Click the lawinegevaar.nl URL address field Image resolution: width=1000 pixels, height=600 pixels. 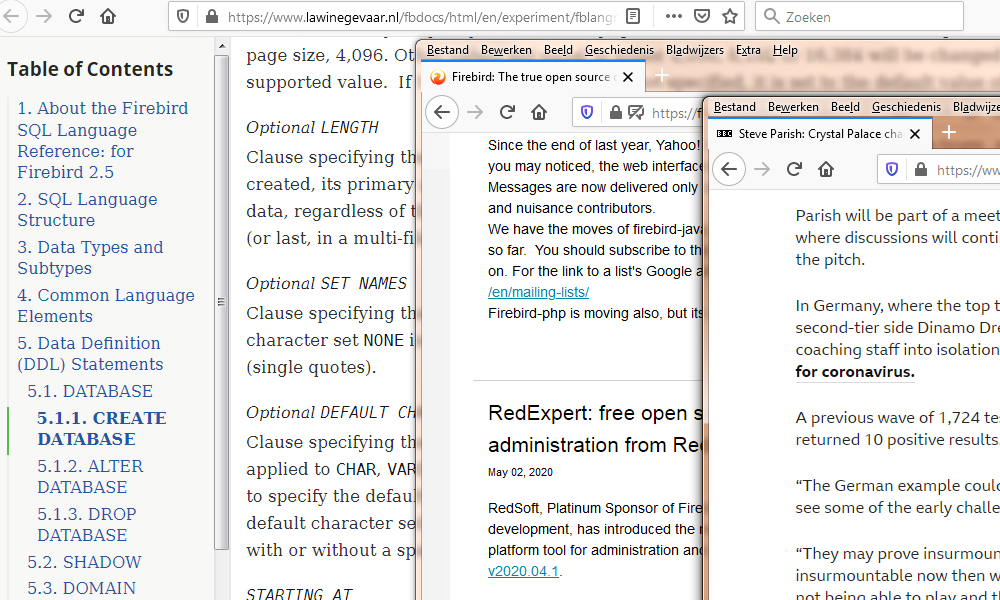(x=420, y=17)
